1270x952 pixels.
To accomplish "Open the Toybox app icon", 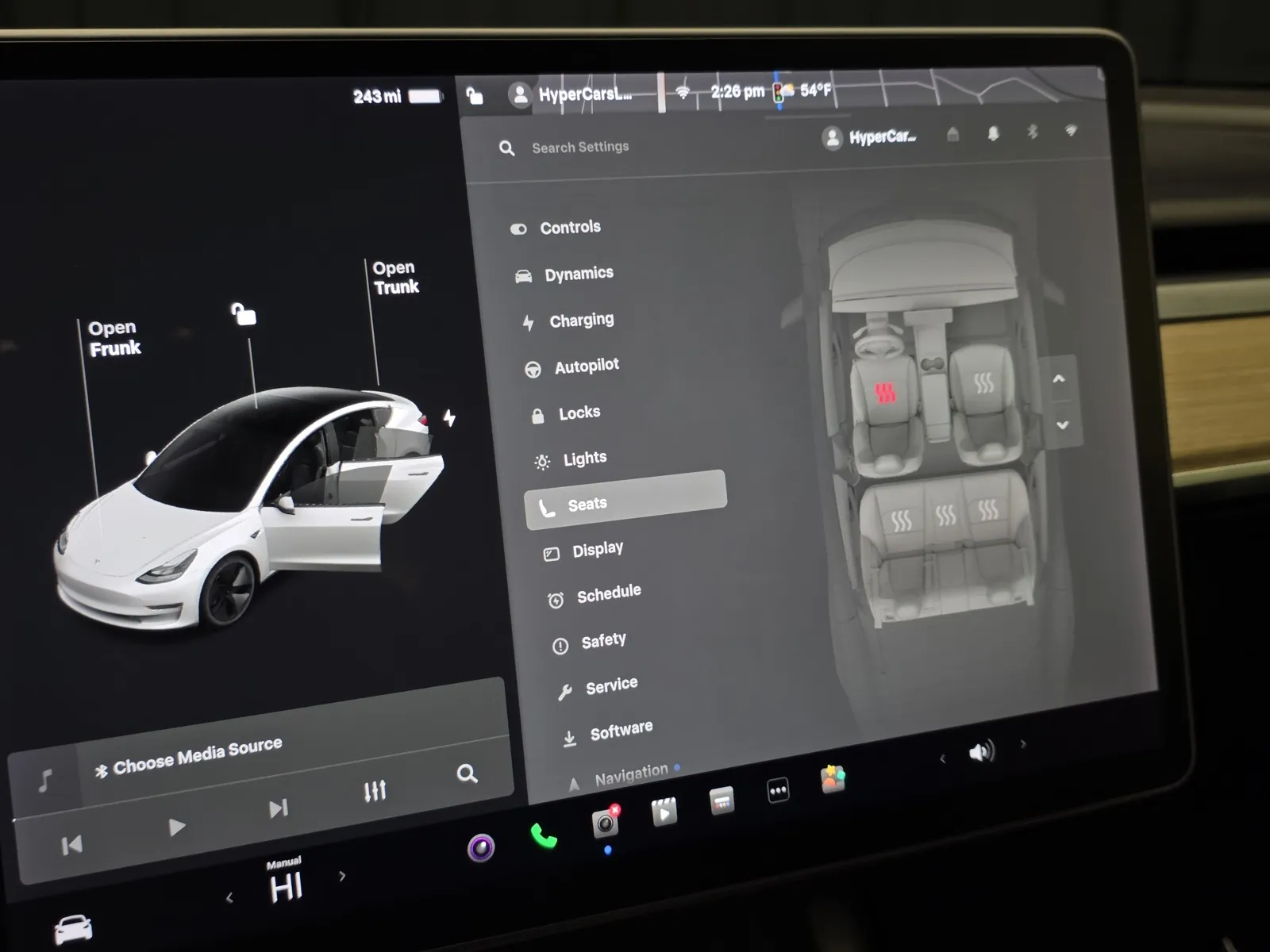I will tap(833, 780).
